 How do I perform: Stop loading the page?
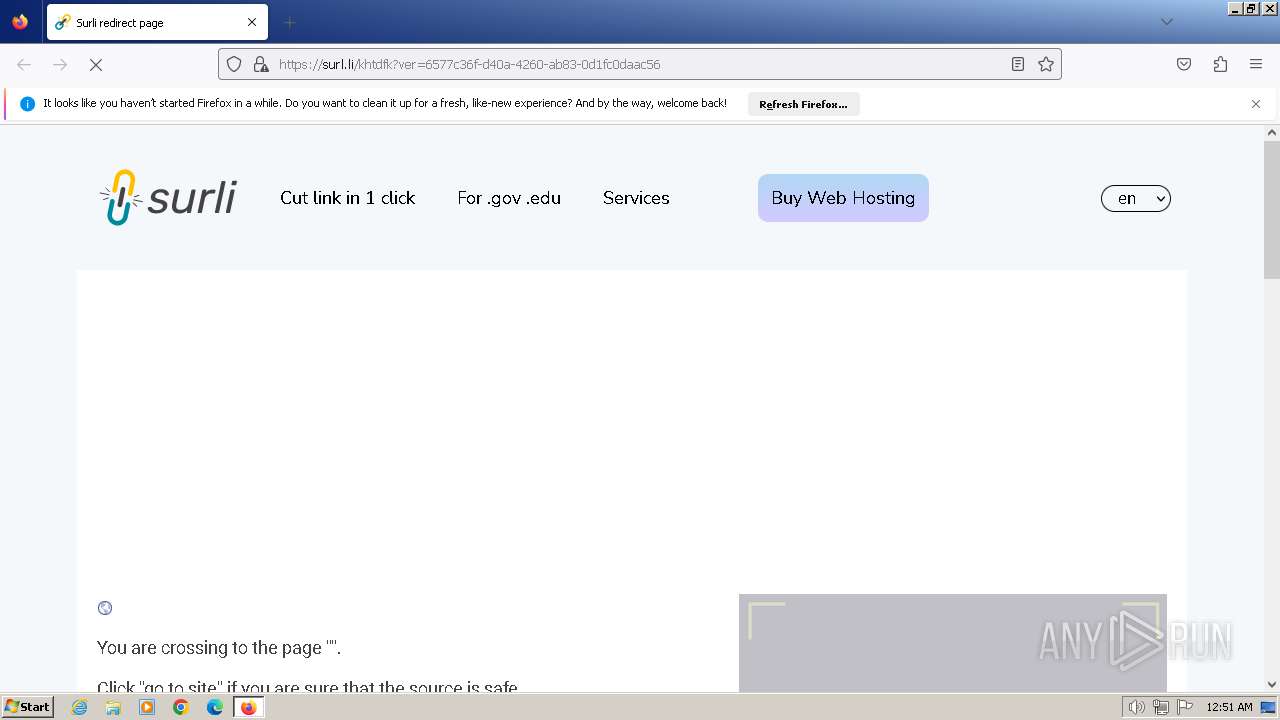96,64
